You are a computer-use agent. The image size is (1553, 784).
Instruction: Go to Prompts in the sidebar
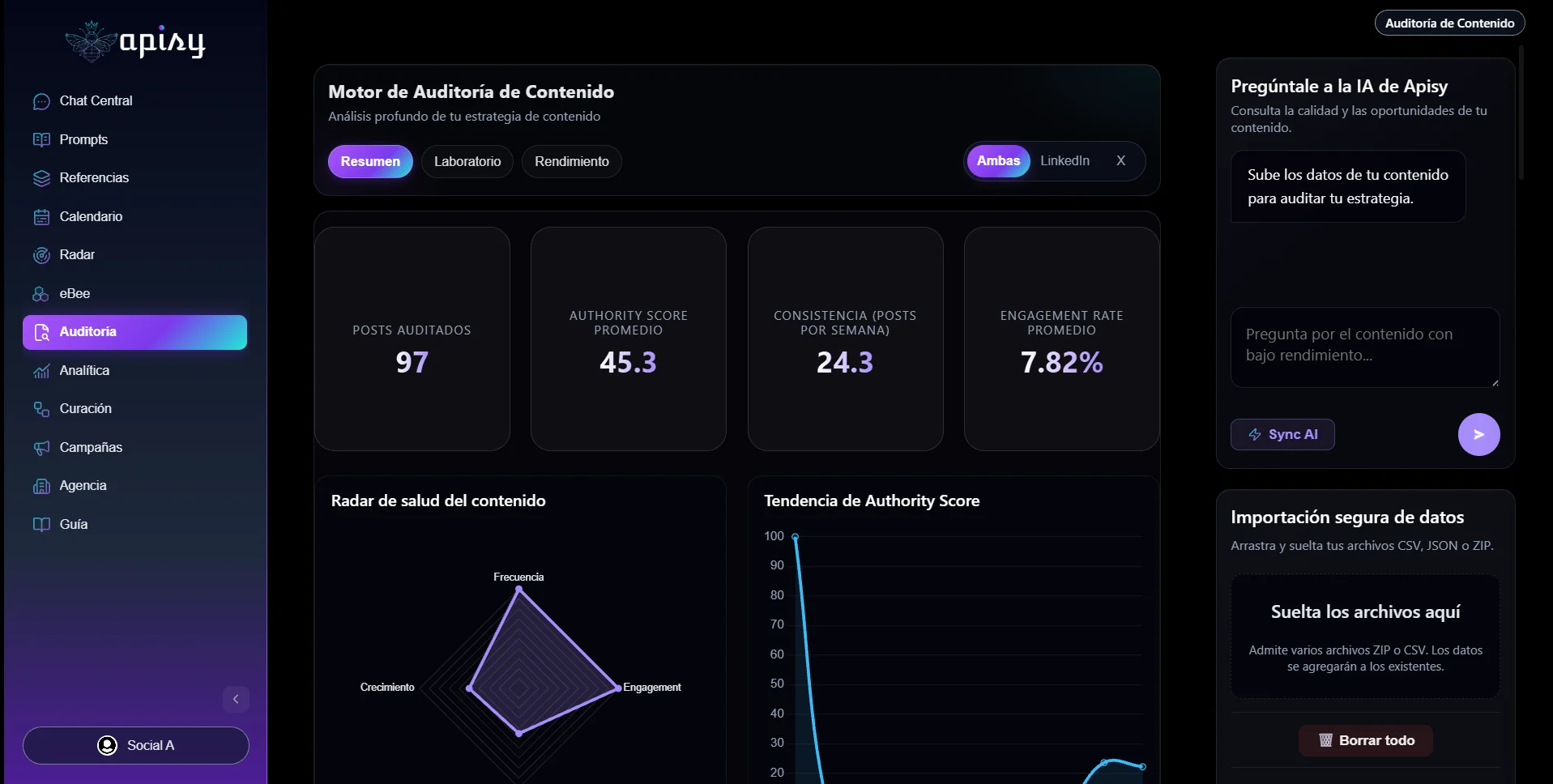134,139
